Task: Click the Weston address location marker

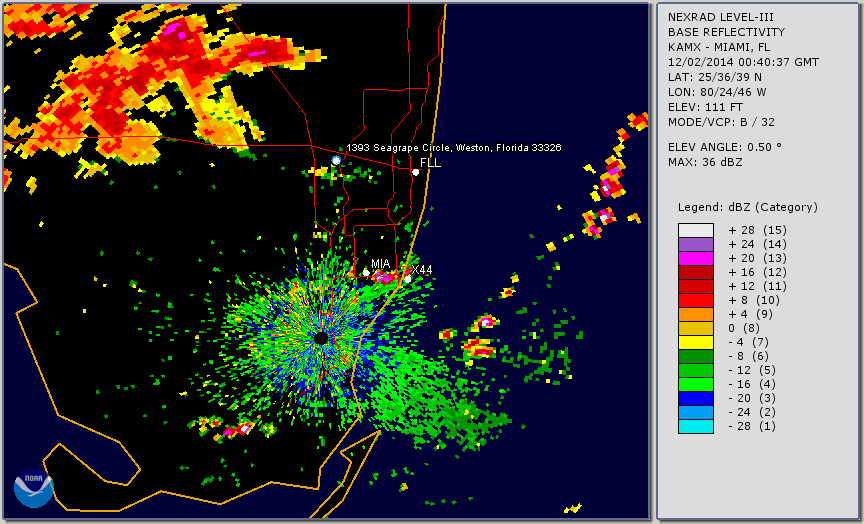Action: click(x=336, y=160)
